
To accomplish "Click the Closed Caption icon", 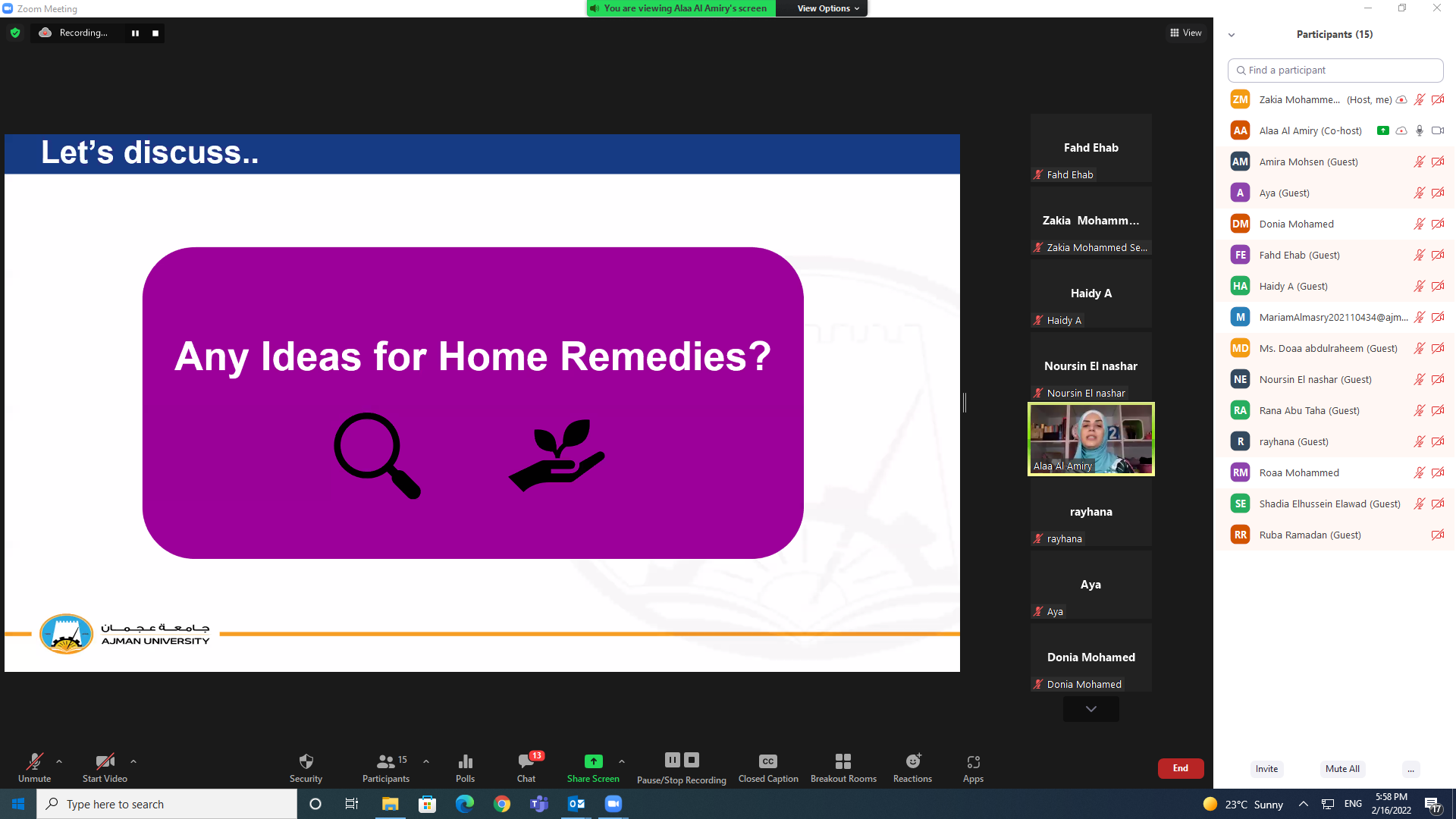I will click(767, 761).
